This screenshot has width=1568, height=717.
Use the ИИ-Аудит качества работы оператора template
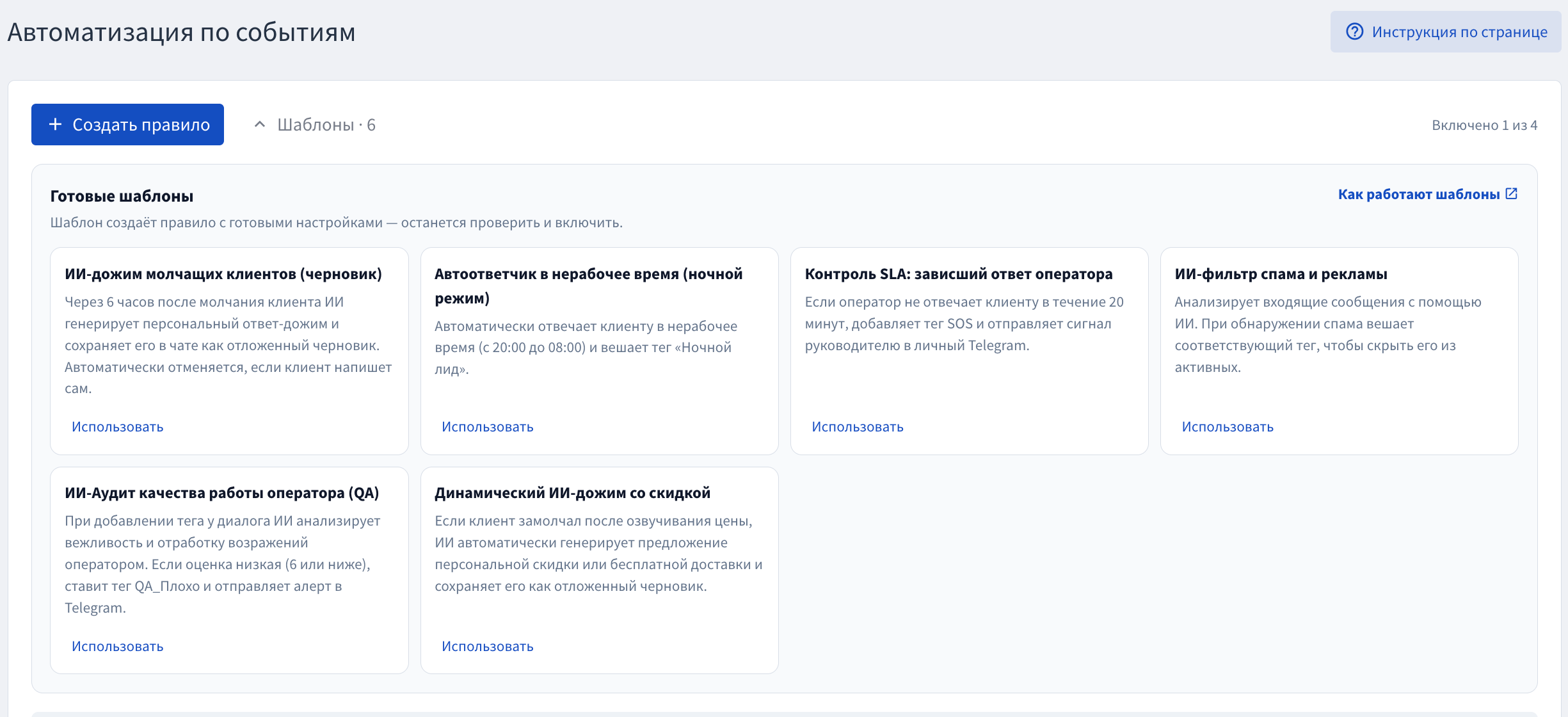click(118, 647)
